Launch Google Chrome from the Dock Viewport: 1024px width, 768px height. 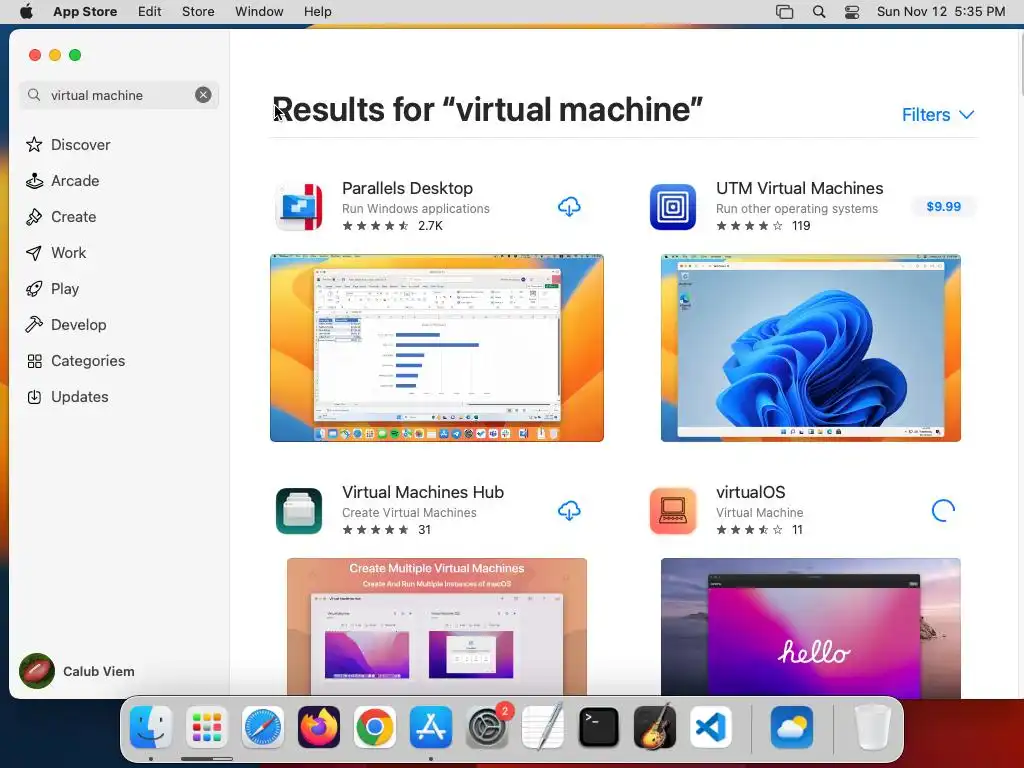tap(375, 727)
